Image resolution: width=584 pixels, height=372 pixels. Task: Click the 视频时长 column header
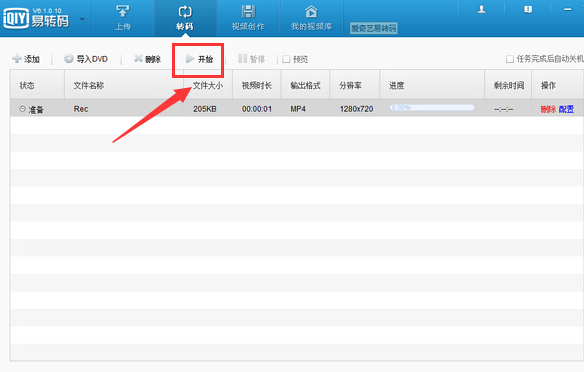(257, 85)
